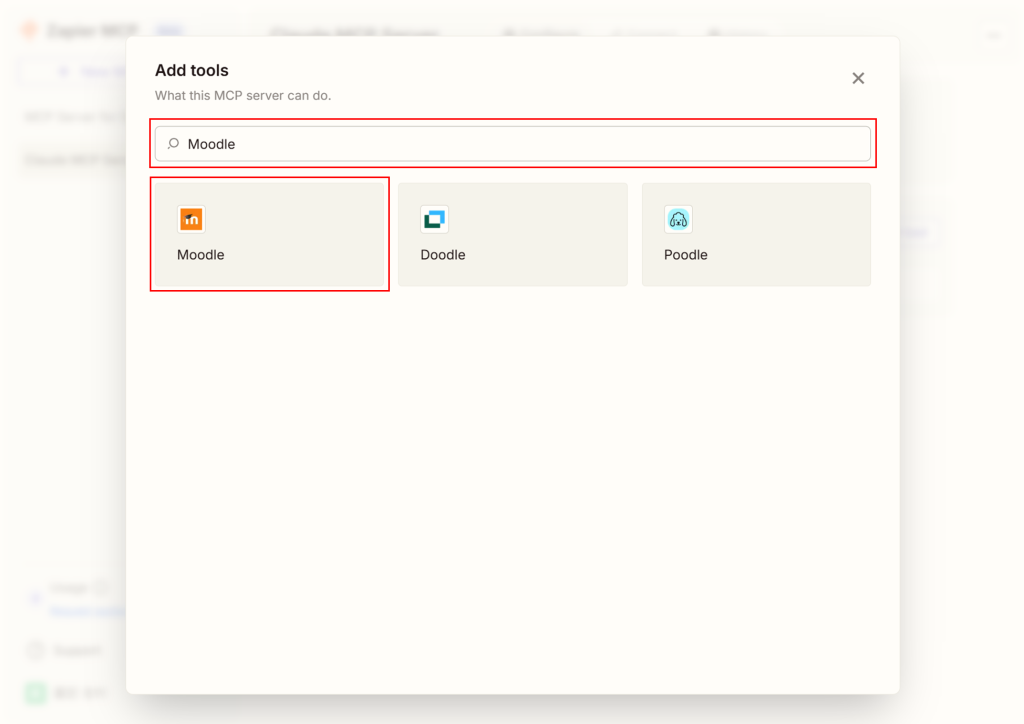The image size is (1024, 724).
Task: Click the Zapier MCP logo behind dialog
Action: [x=30, y=31]
